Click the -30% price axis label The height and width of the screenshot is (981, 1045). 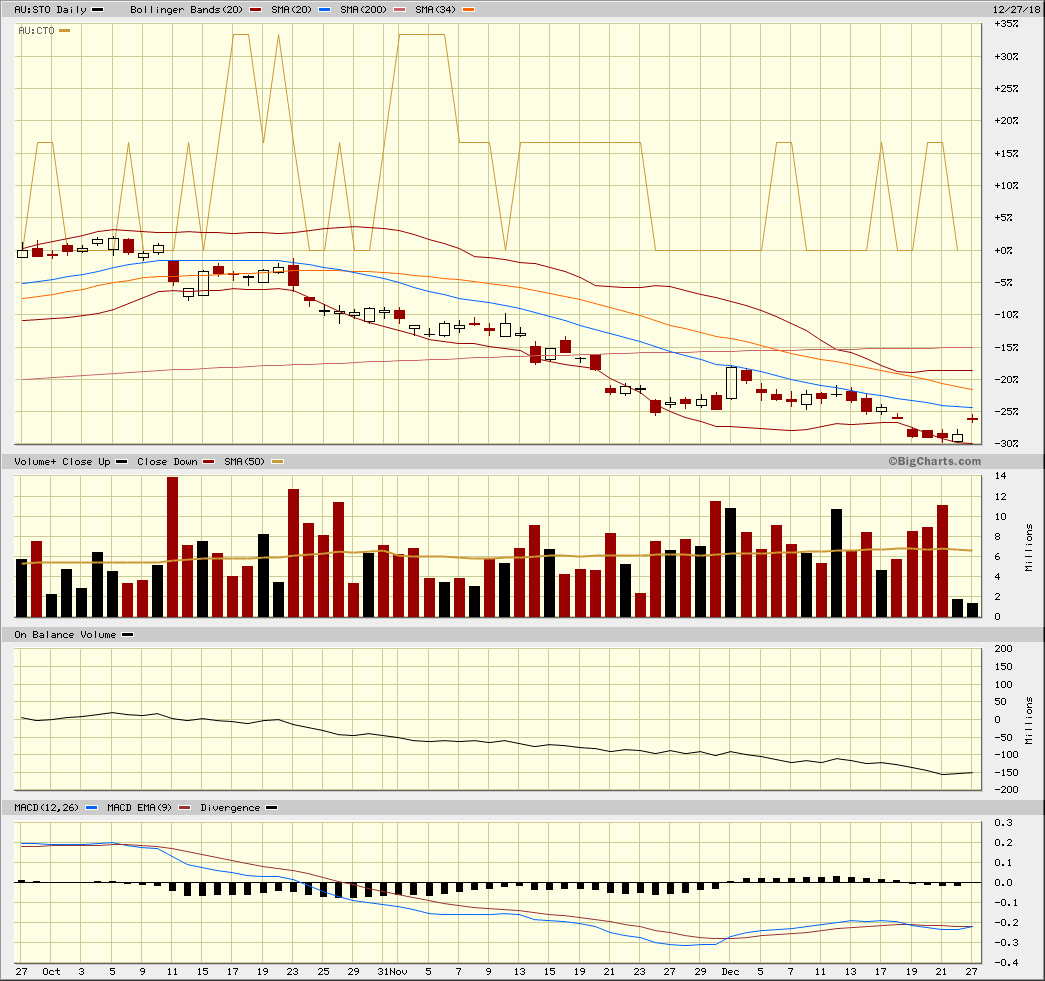tap(1006, 443)
